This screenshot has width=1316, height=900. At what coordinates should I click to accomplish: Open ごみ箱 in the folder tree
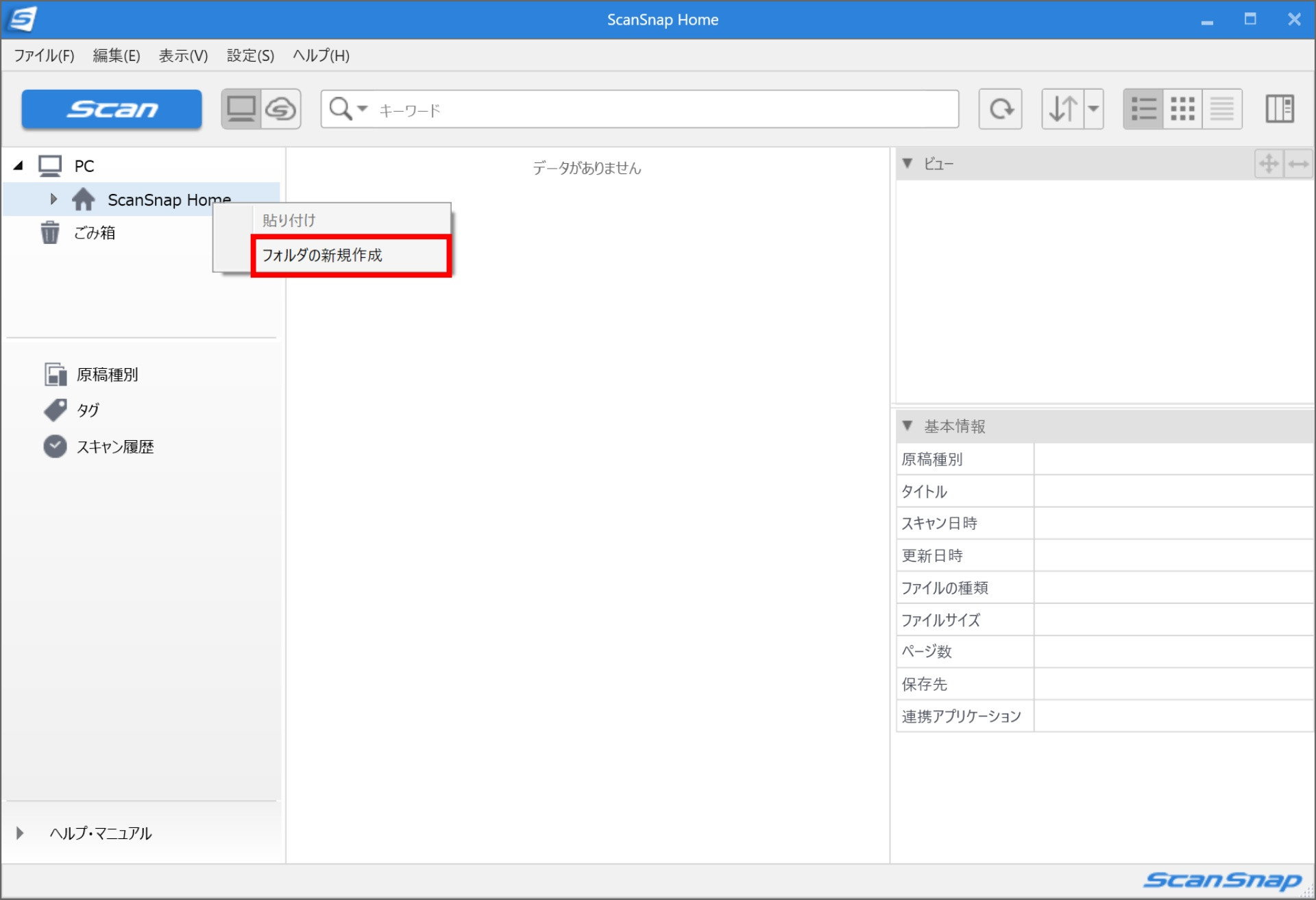tap(95, 233)
